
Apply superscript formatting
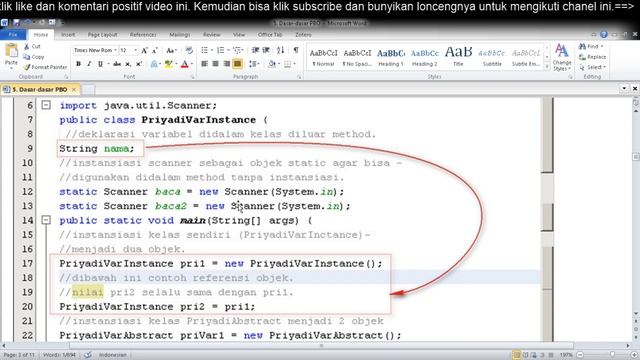tap(139, 64)
